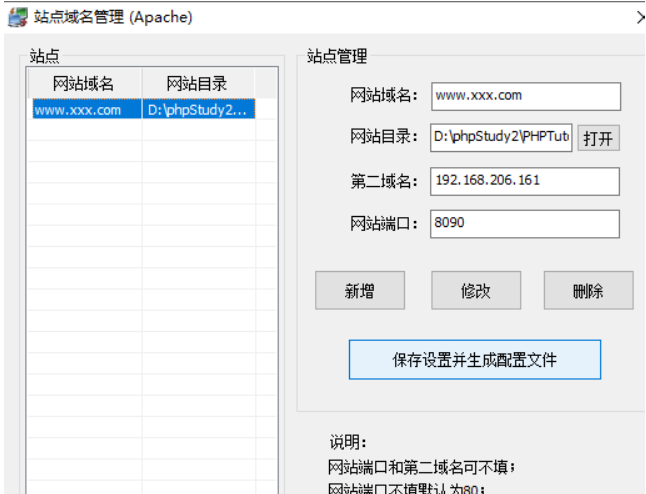The image size is (646, 494).
Task: Click the phpStudy app icon in title bar
Action: [x=18, y=17]
